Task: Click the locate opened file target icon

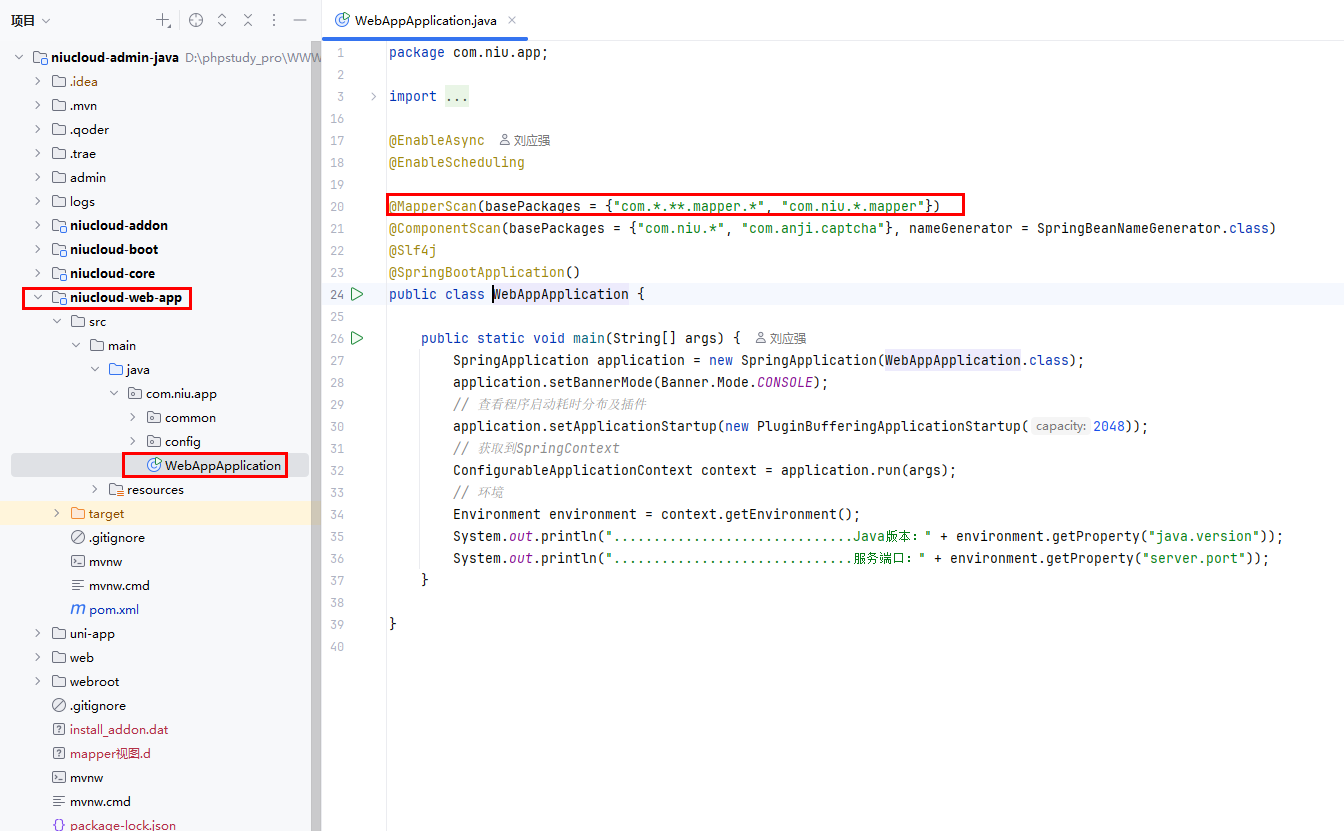Action: (196, 20)
